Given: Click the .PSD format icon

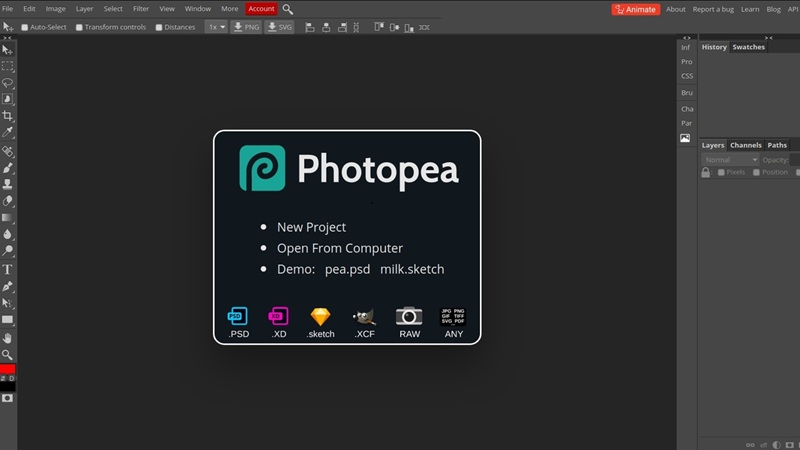Looking at the screenshot, I should pyautogui.click(x=238, y=316).
